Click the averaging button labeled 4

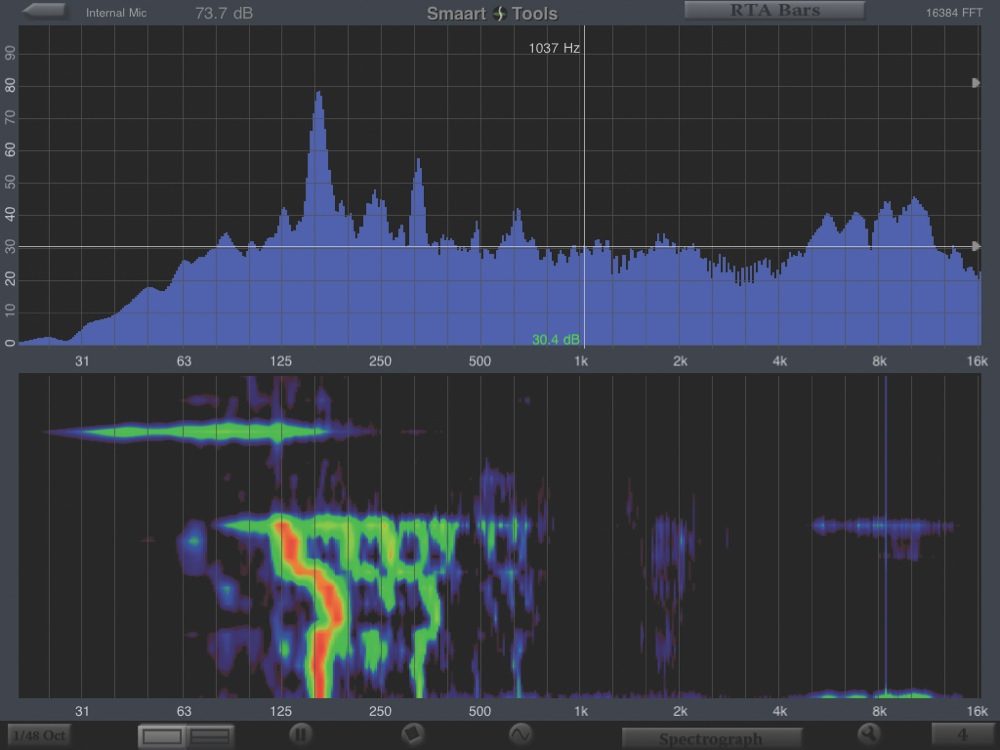coord(962,735)
